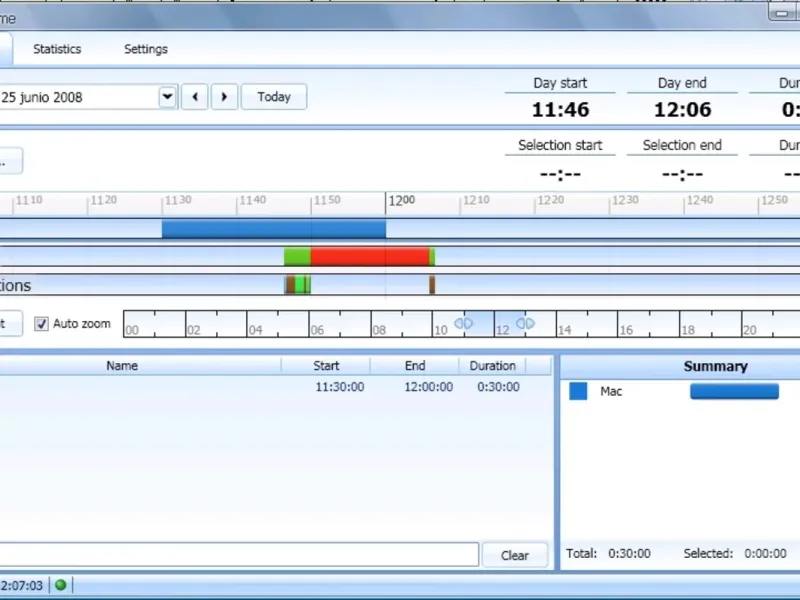Toggle the Auto zoom checkbox
800x600 pixels.
click(x=41, y=323)
